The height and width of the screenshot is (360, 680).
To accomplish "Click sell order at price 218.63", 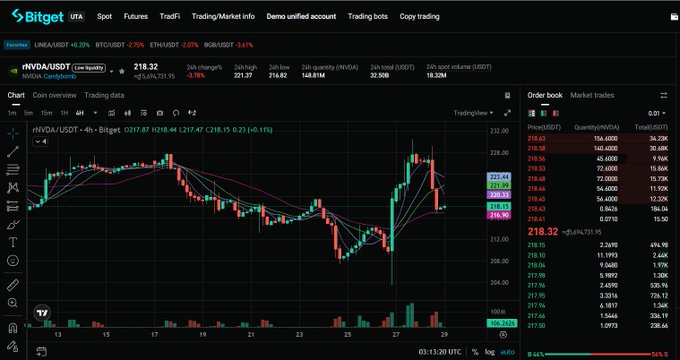I will [x=598, y=139].
